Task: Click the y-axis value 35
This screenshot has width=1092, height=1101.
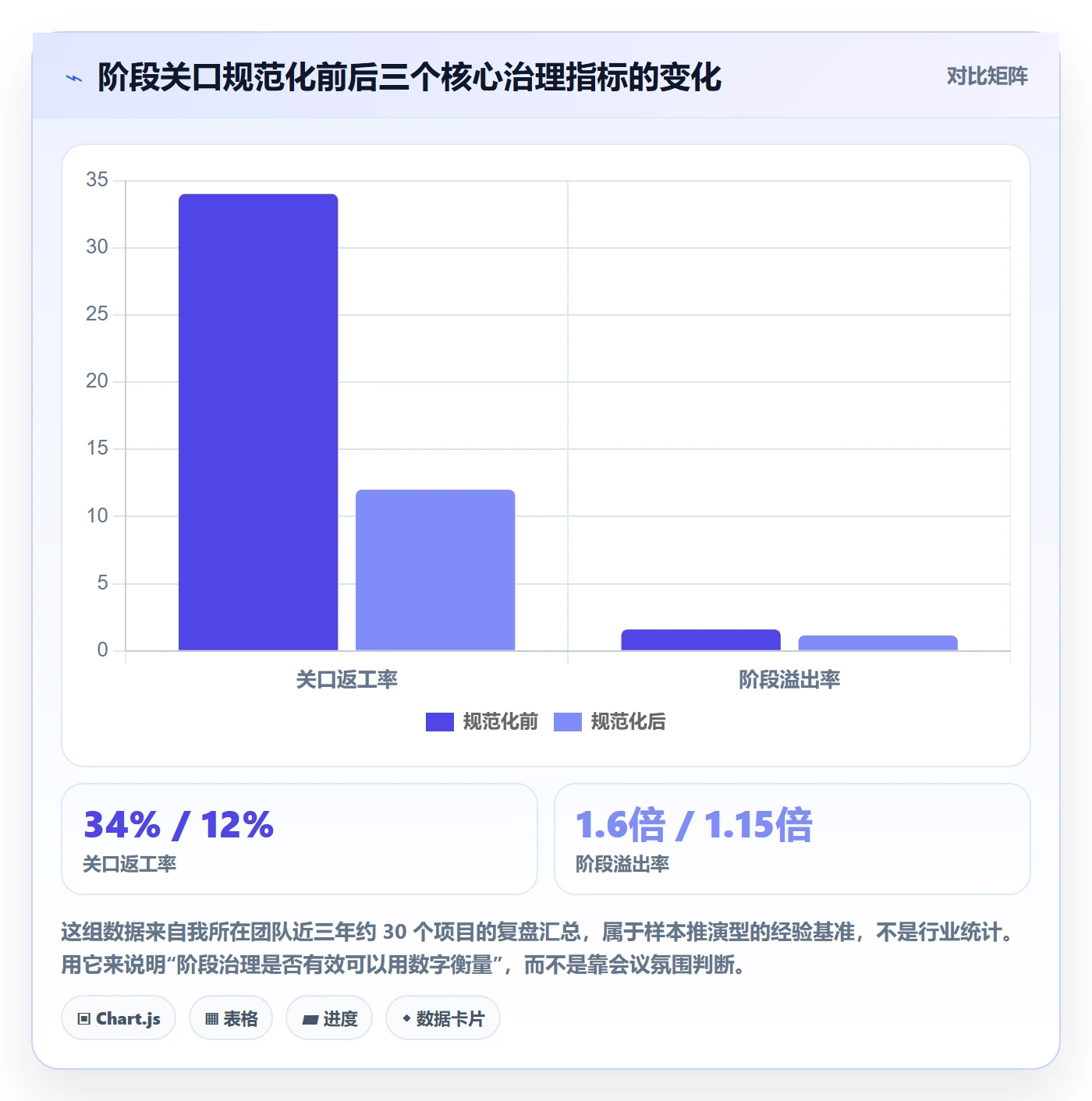Action: [97, 180]
